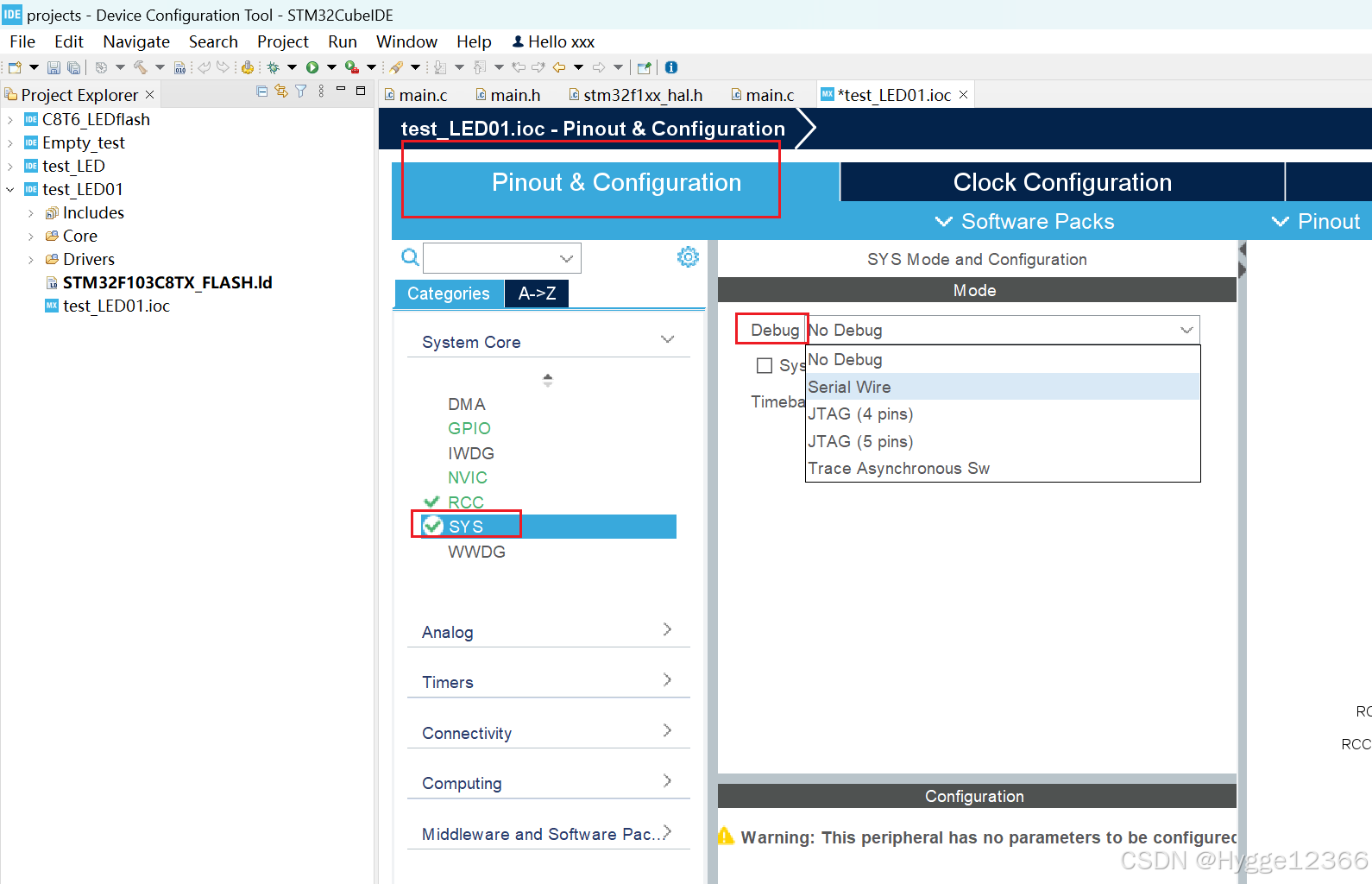Click the Back navigation yellow arrow
The image size is (1372, 884).
[559, 67]
